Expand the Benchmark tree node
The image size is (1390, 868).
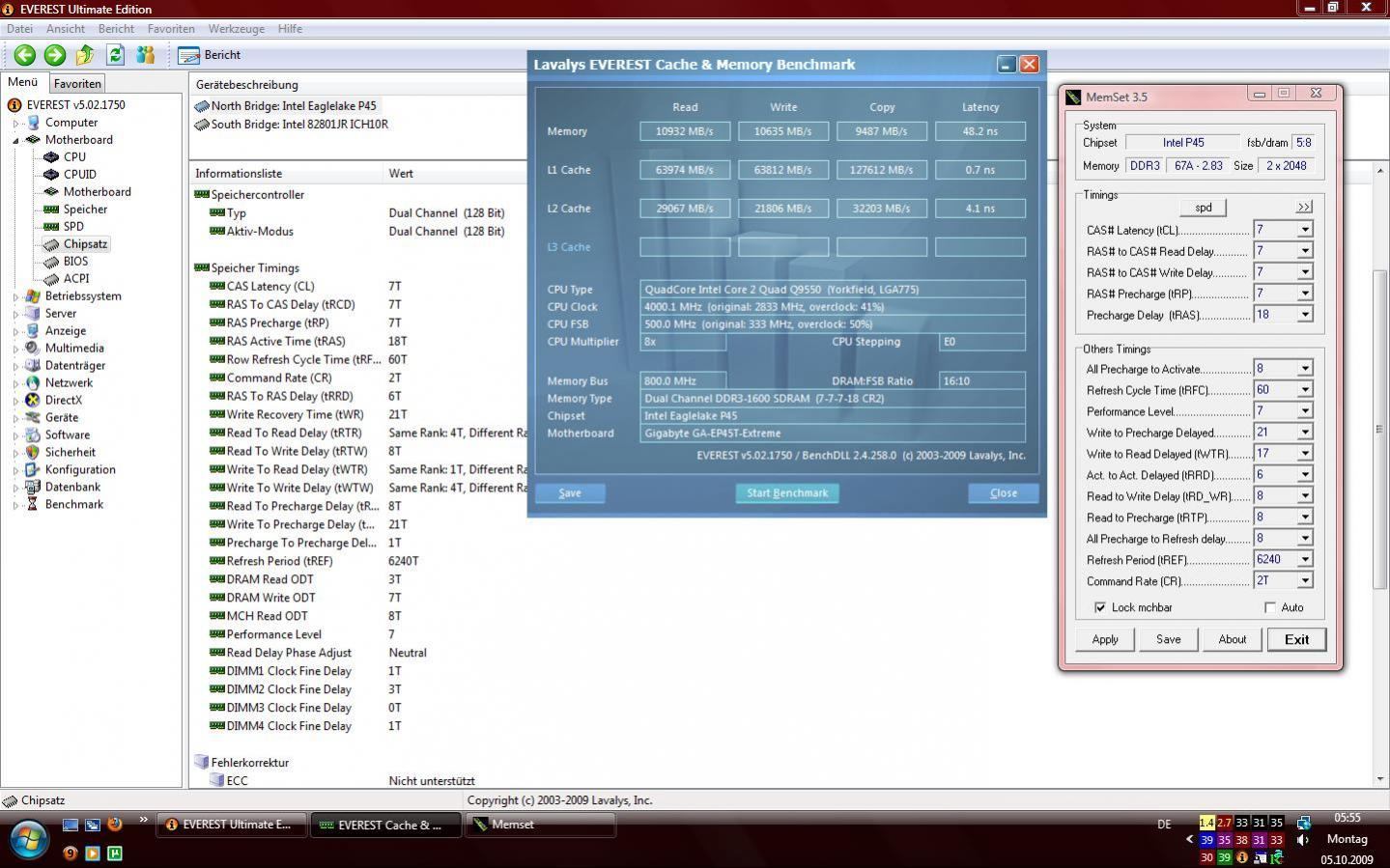coord(15,505)
